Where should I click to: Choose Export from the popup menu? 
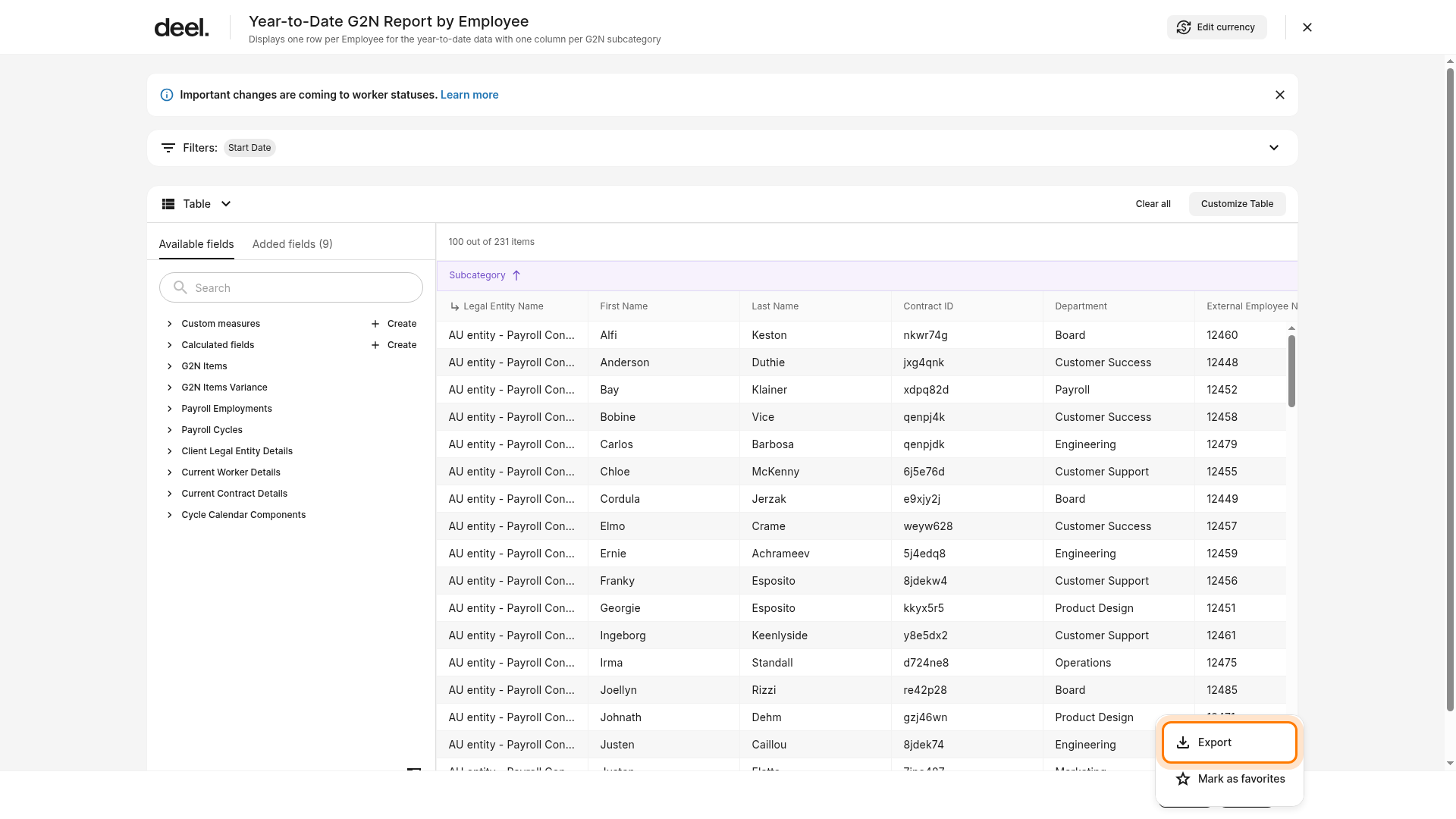[1229, 742]
